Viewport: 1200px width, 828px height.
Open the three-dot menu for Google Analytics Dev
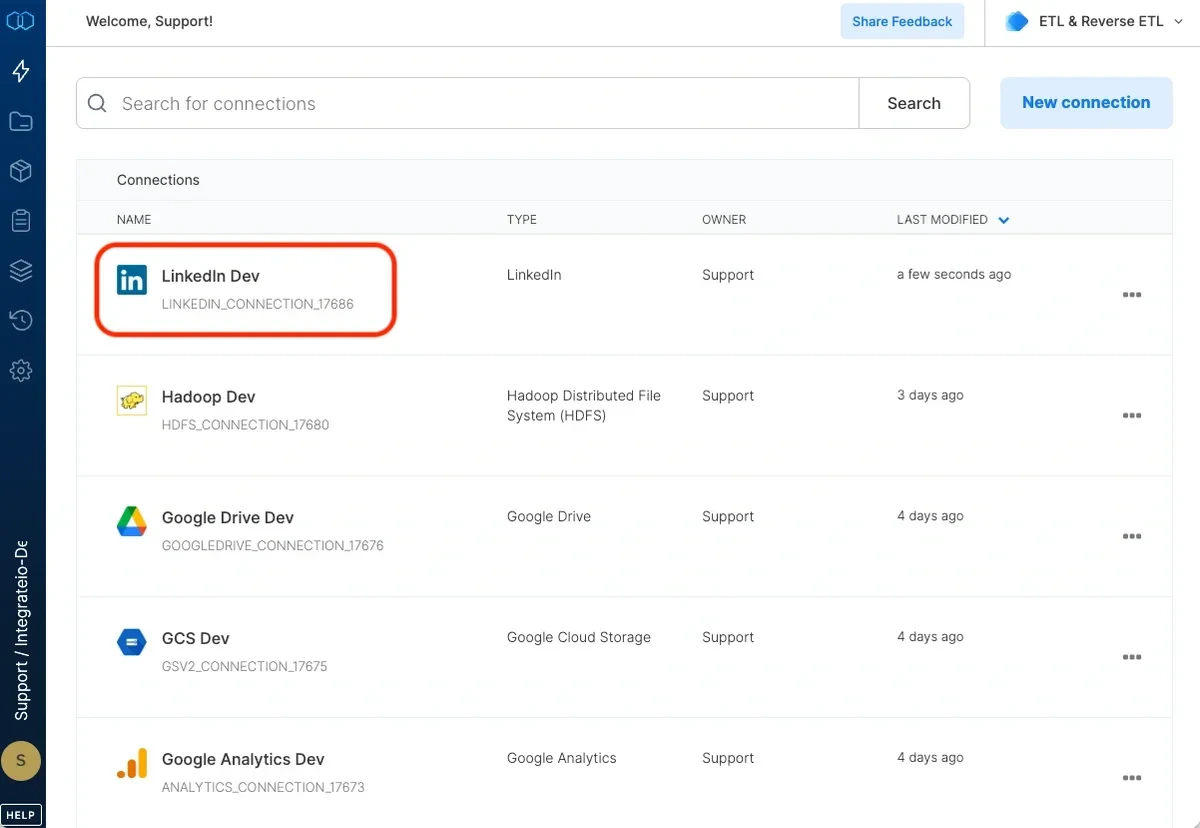pos(1132,778)
